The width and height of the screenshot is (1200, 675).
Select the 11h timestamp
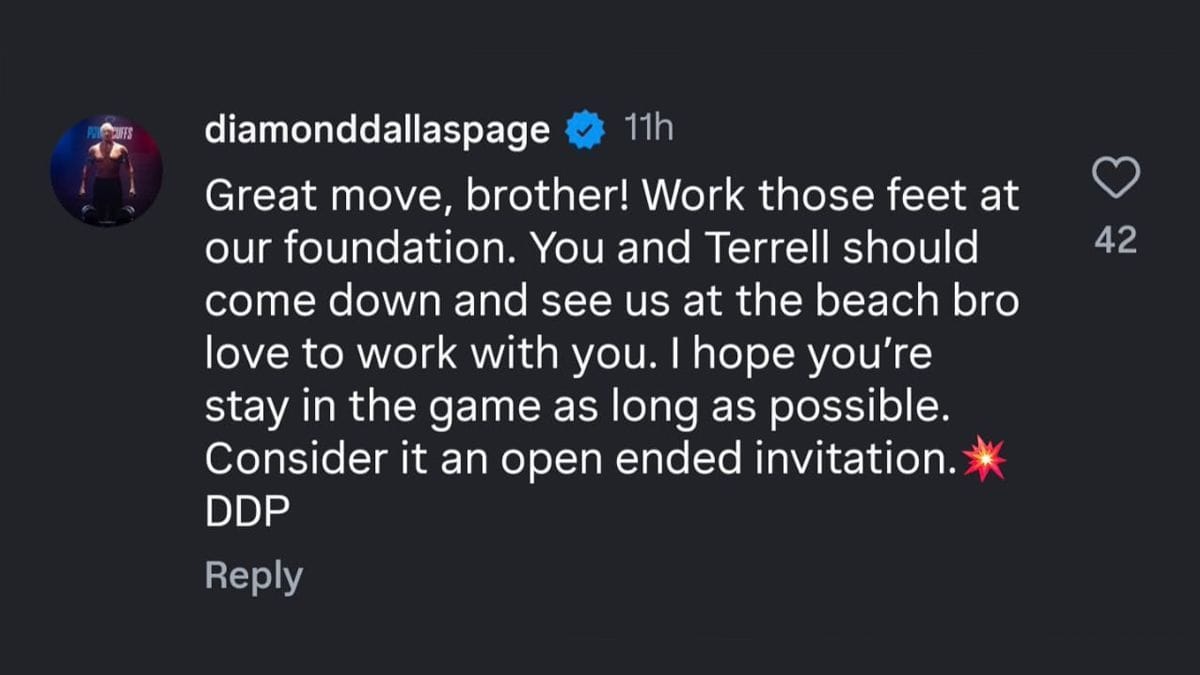(x=649, y=127)
